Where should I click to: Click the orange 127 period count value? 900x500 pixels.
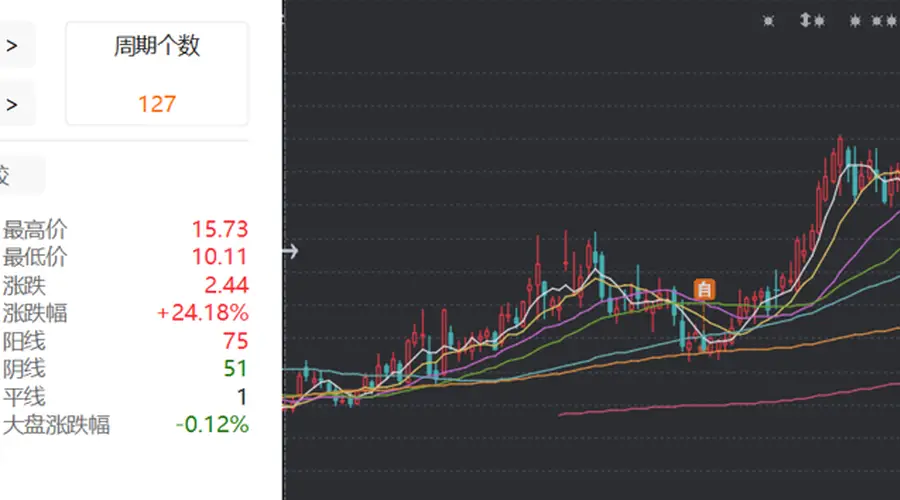click(157, 104)
